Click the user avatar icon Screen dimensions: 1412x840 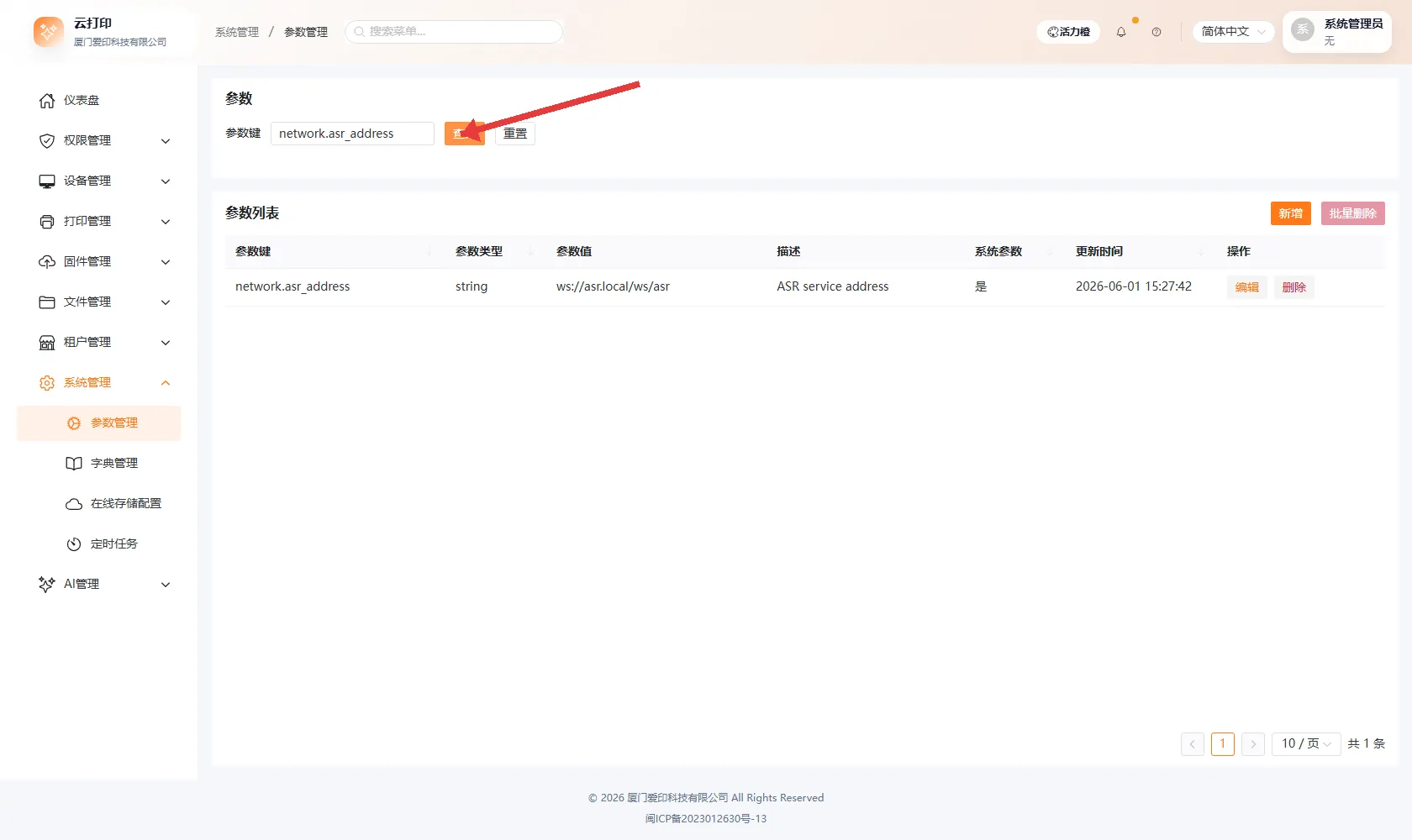point(1303,29)
